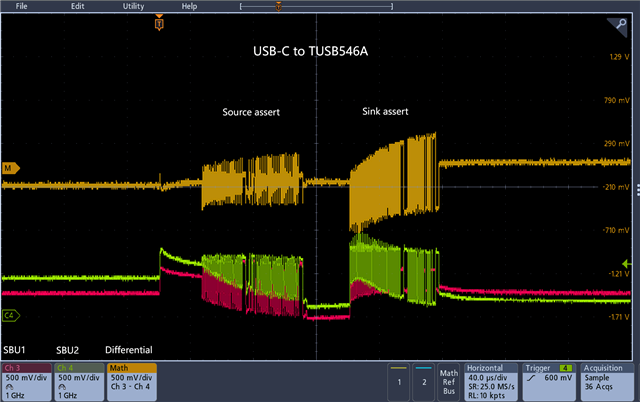Click the 290 mV scale label
Screen dimensions: 640x402
(x=616, y=144)
